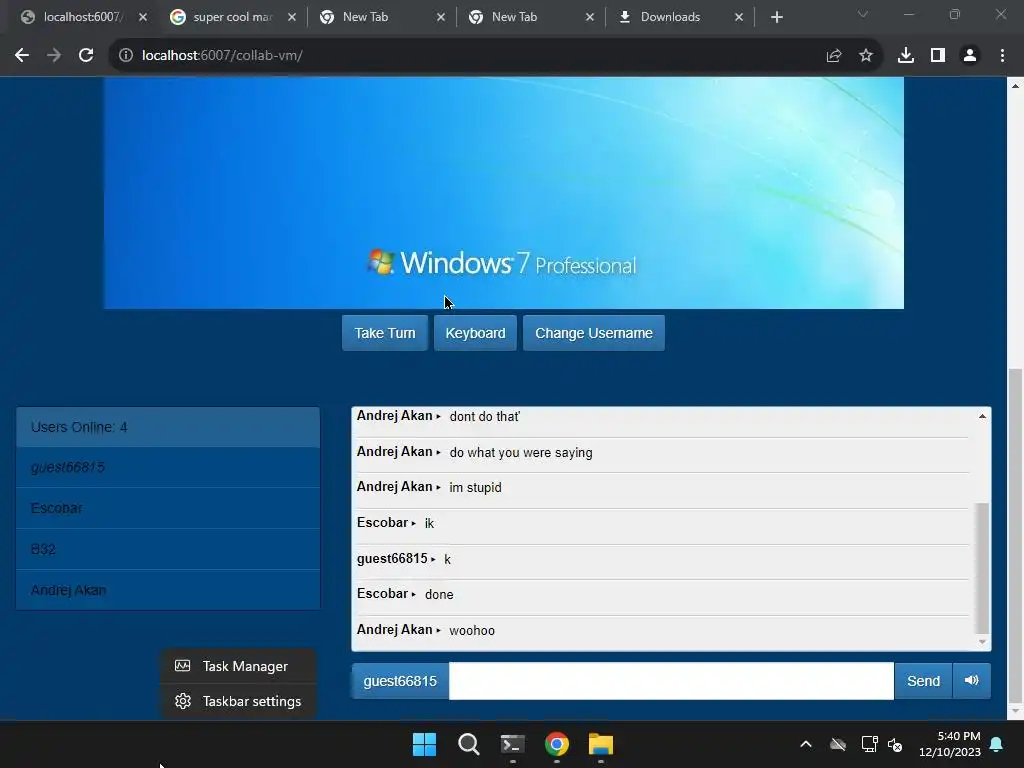The width and height of the screenshot is (1024, 768).
Task: Open Google Chrome from taskbar
Action: 556,744
